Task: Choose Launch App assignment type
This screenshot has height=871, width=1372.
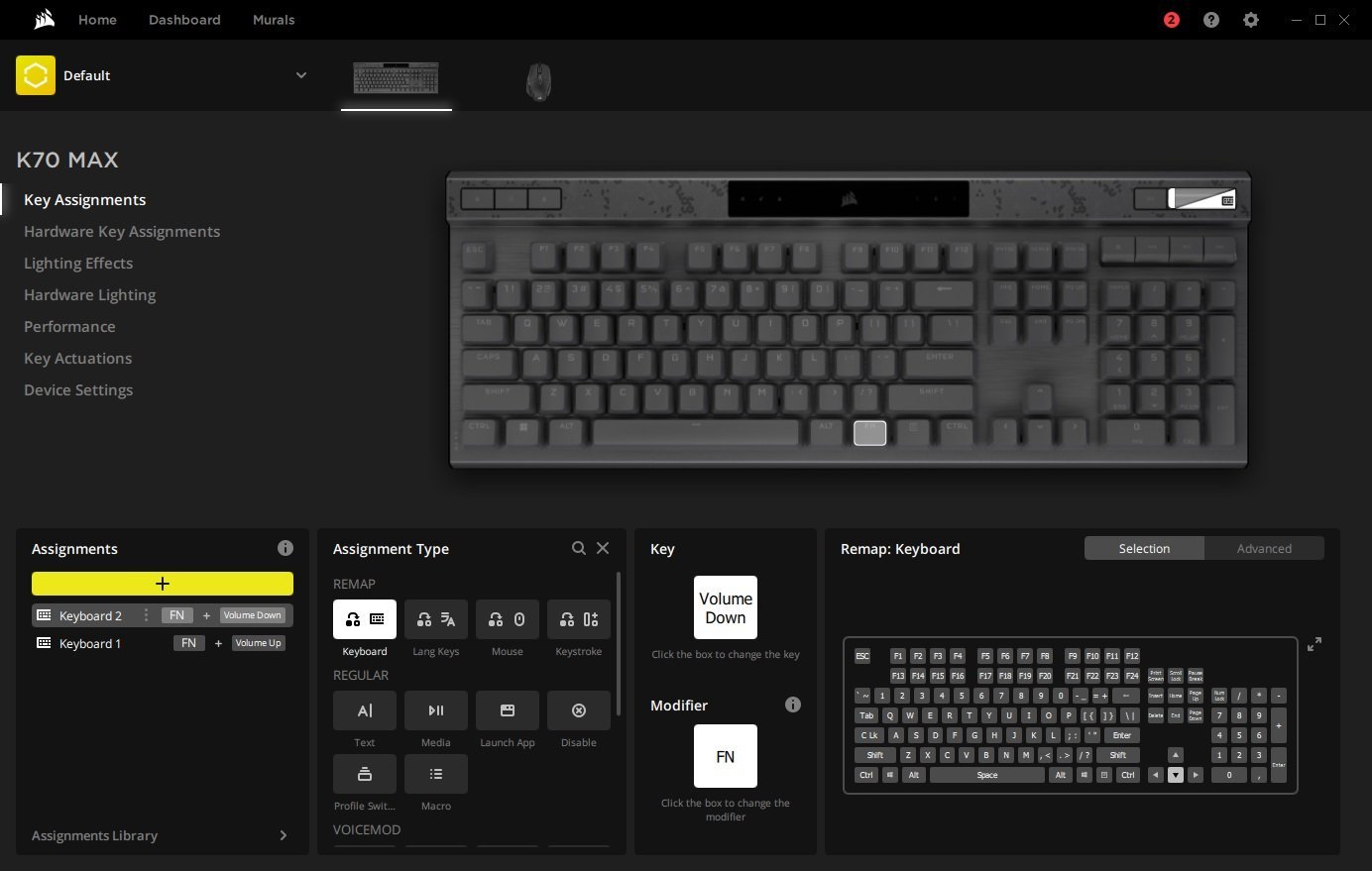Action: coord(508,710)
